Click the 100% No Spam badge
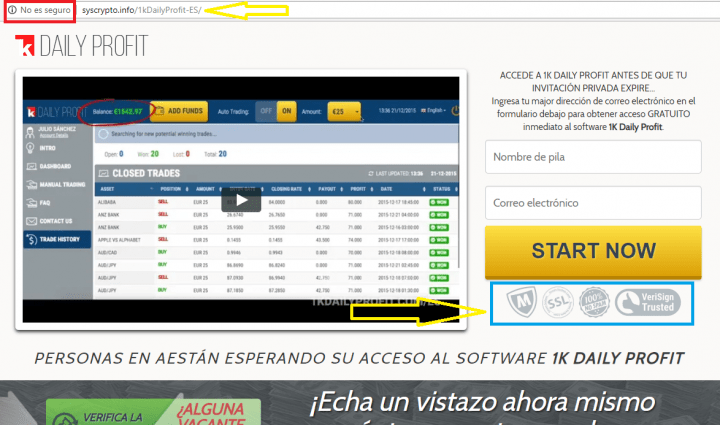Image resolution: width=720 pixels, height=425 pixels. pos(595,302)
